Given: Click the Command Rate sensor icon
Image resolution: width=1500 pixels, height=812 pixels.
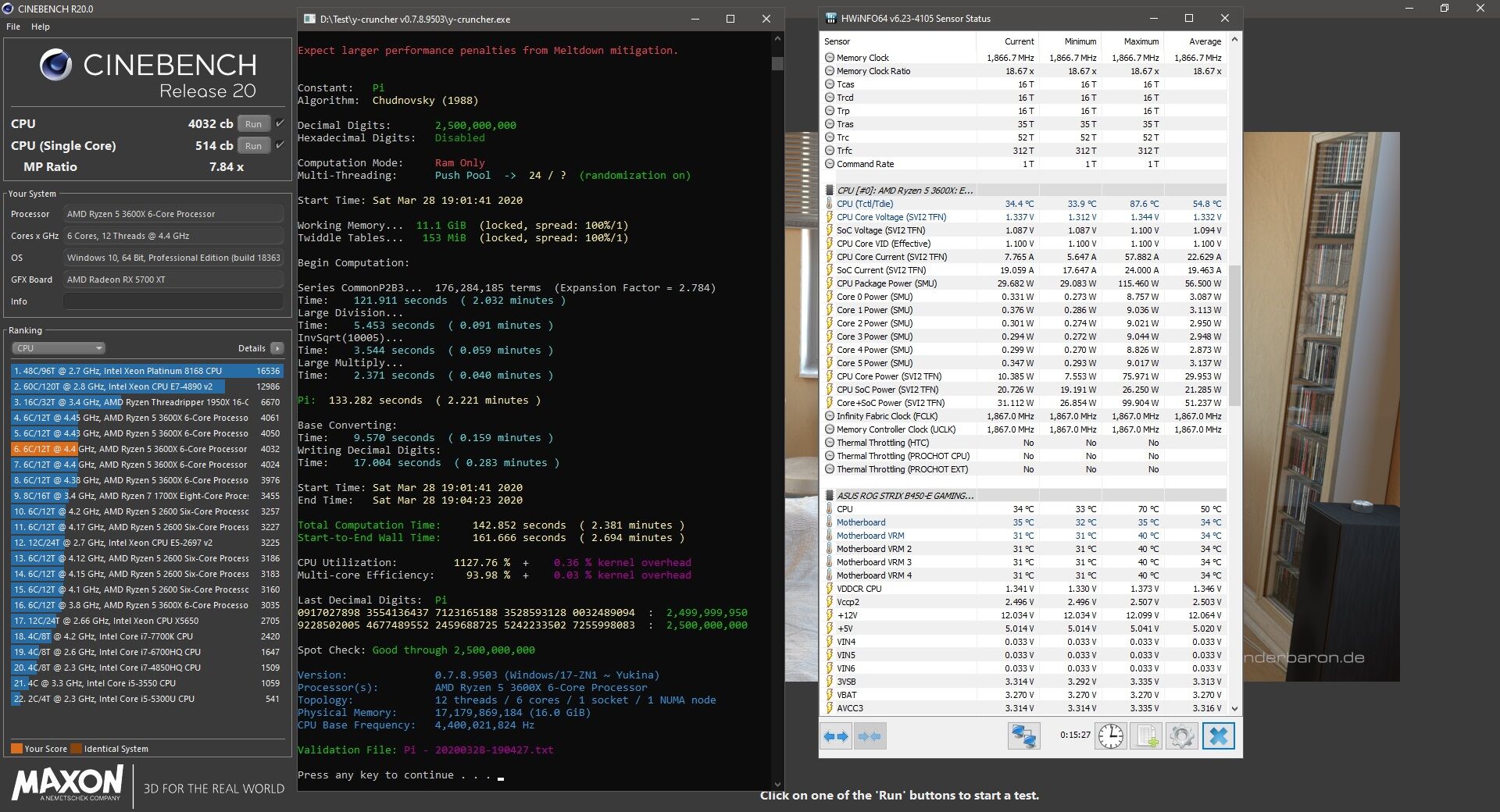Looking at the screenshot, I should point(830,164).
